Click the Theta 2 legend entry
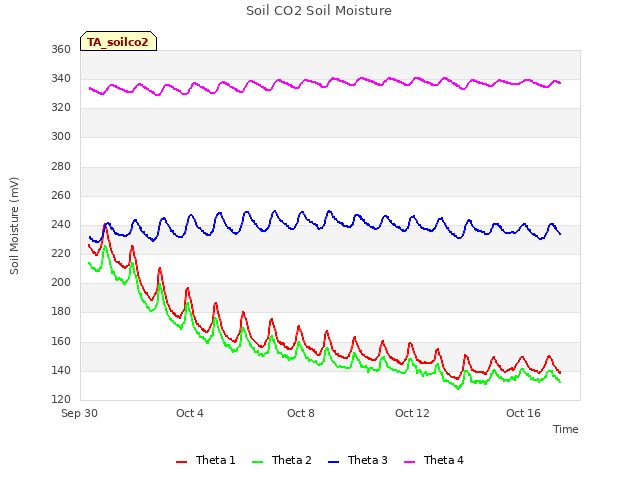 (x=282, y=460)
